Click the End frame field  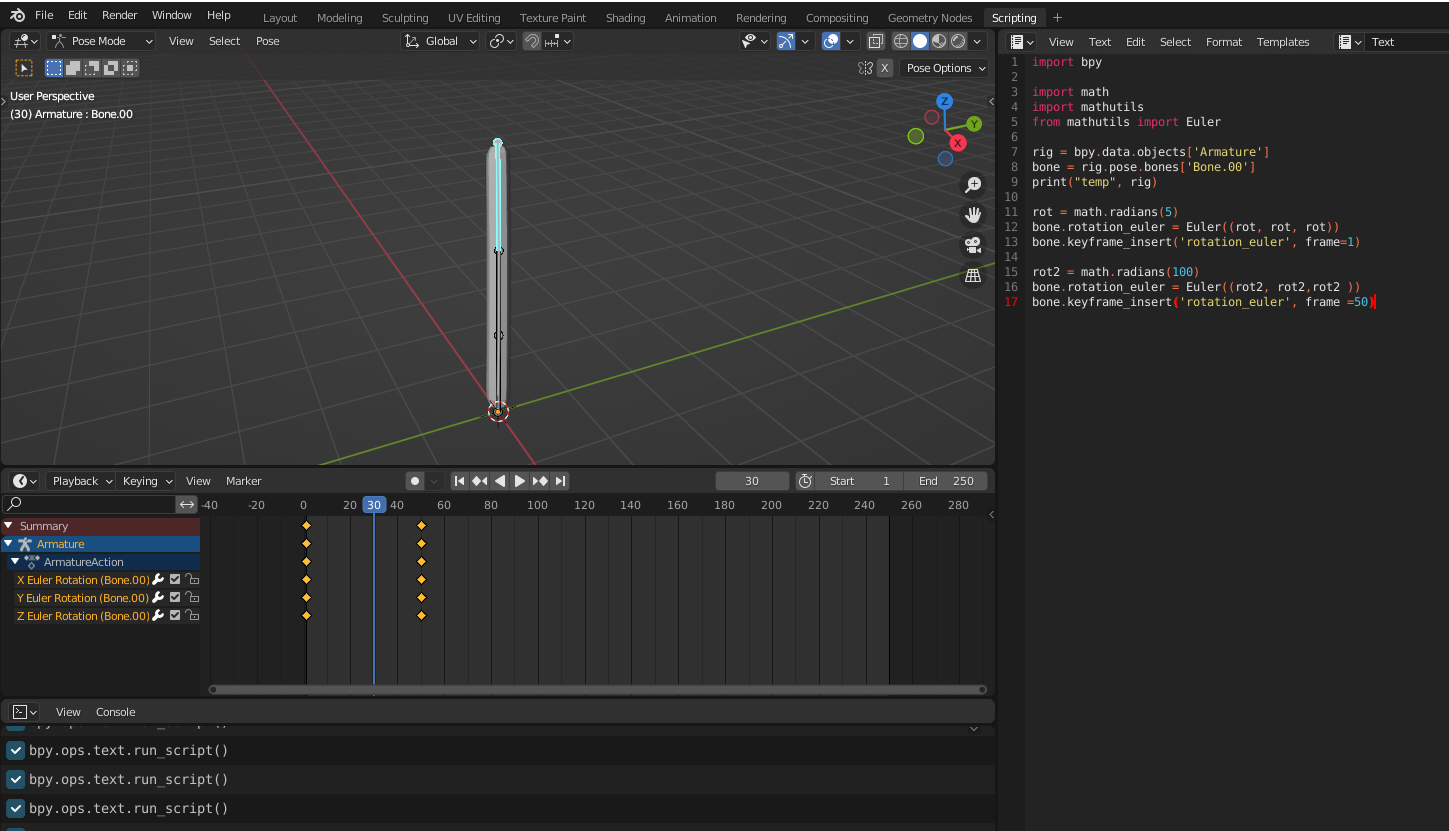tap(946, 481)
